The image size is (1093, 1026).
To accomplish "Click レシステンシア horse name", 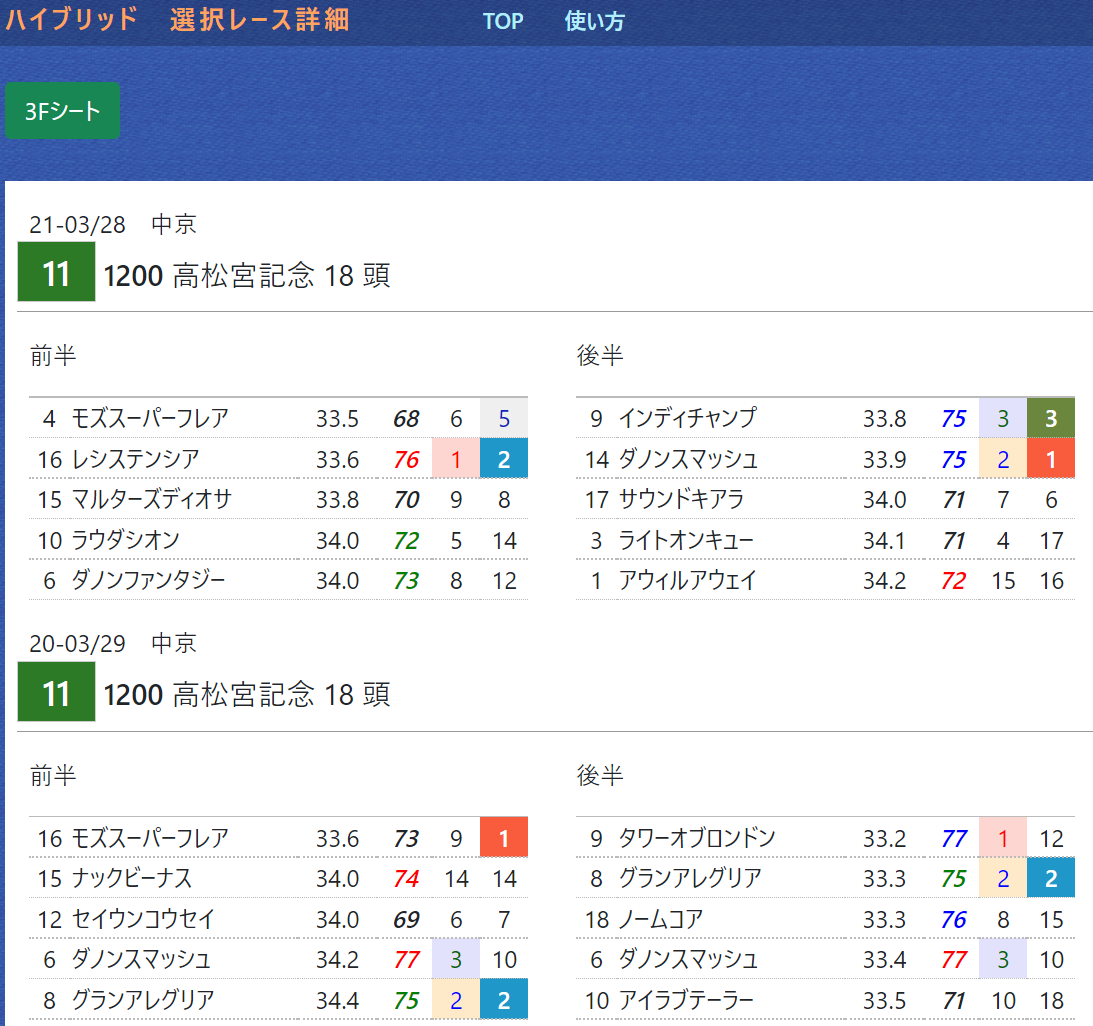I will (136, 459).
